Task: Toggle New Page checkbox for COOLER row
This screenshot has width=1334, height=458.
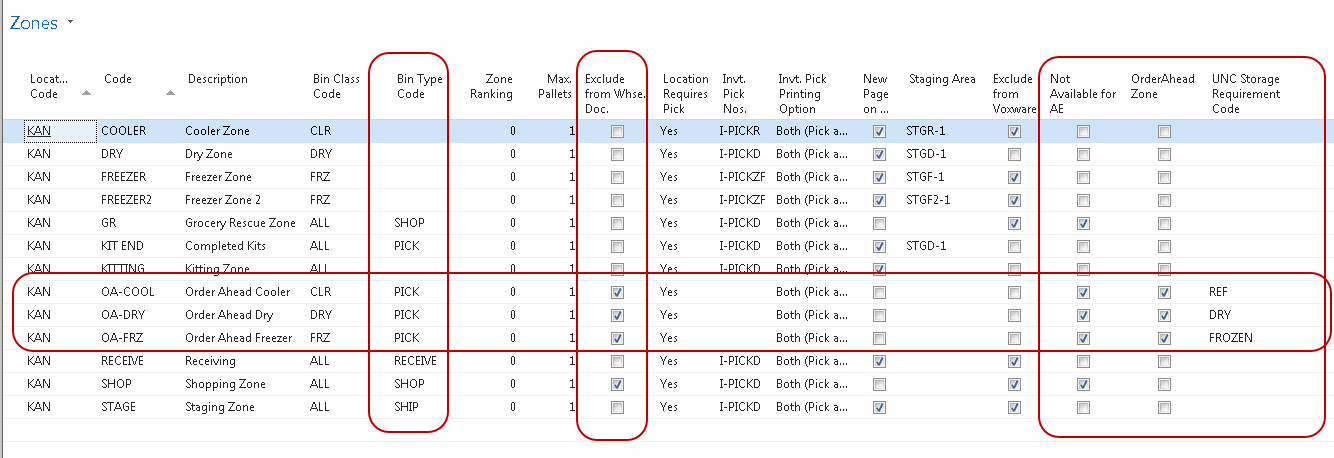Action: point(879,131)
